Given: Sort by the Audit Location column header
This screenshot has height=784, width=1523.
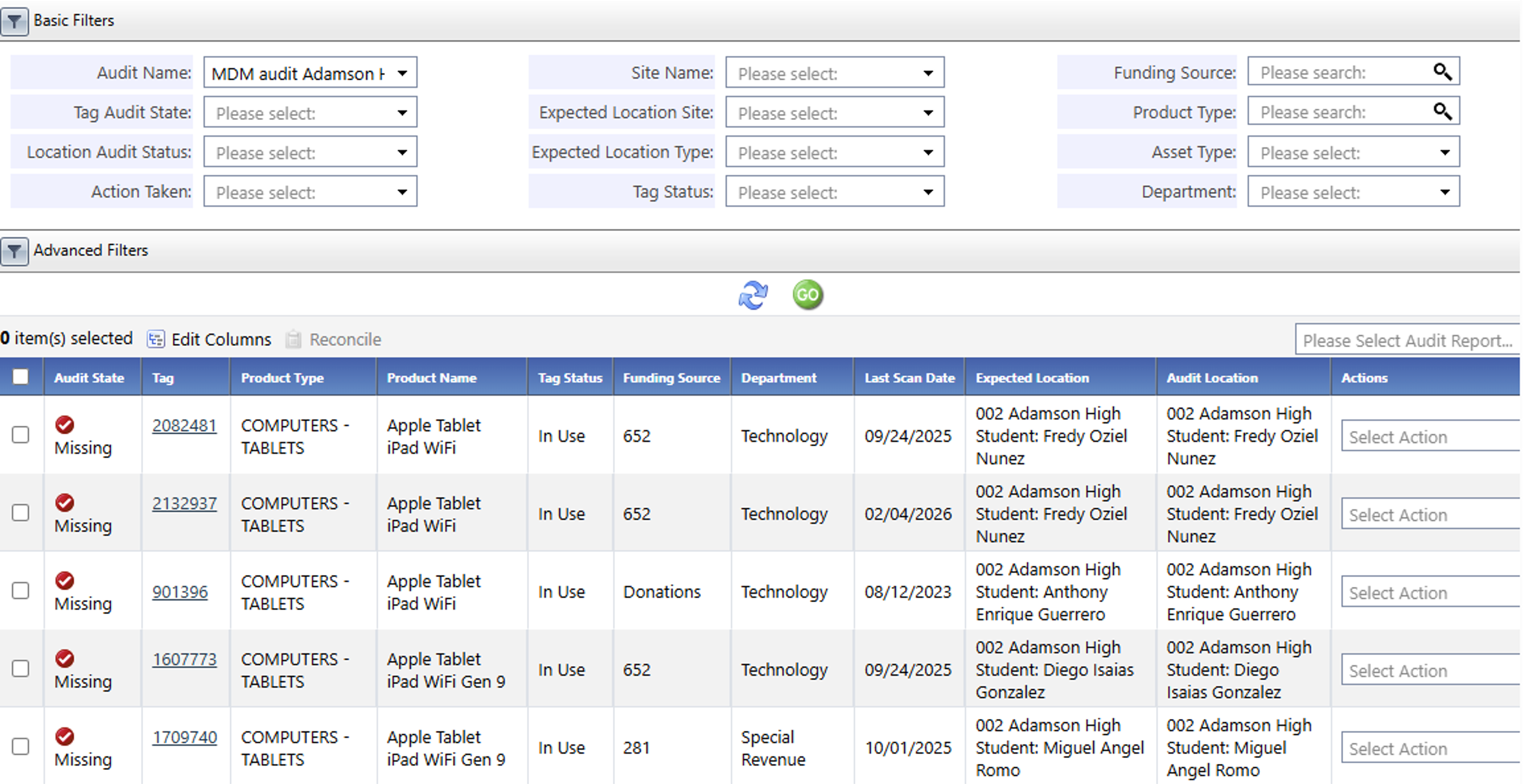Looking at the screenshot, I should click(1212, 377).
